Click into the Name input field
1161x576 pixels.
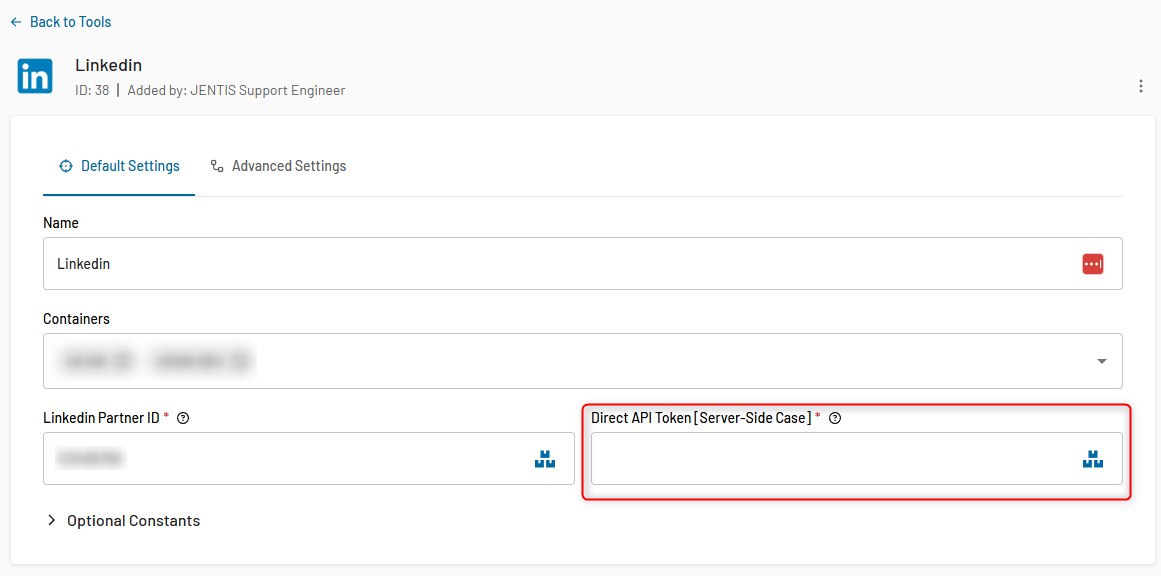(583, 263)
